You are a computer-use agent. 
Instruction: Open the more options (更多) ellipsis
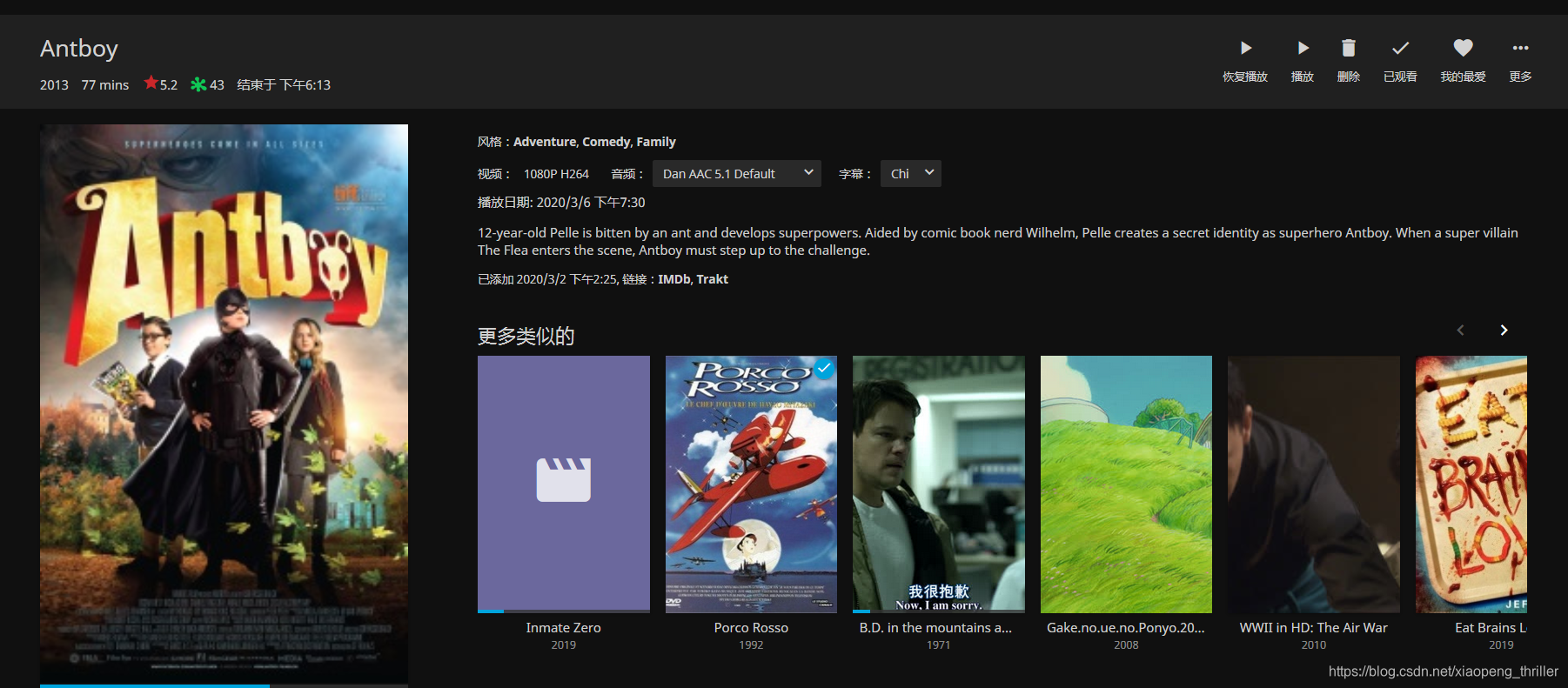(1520, 48)
